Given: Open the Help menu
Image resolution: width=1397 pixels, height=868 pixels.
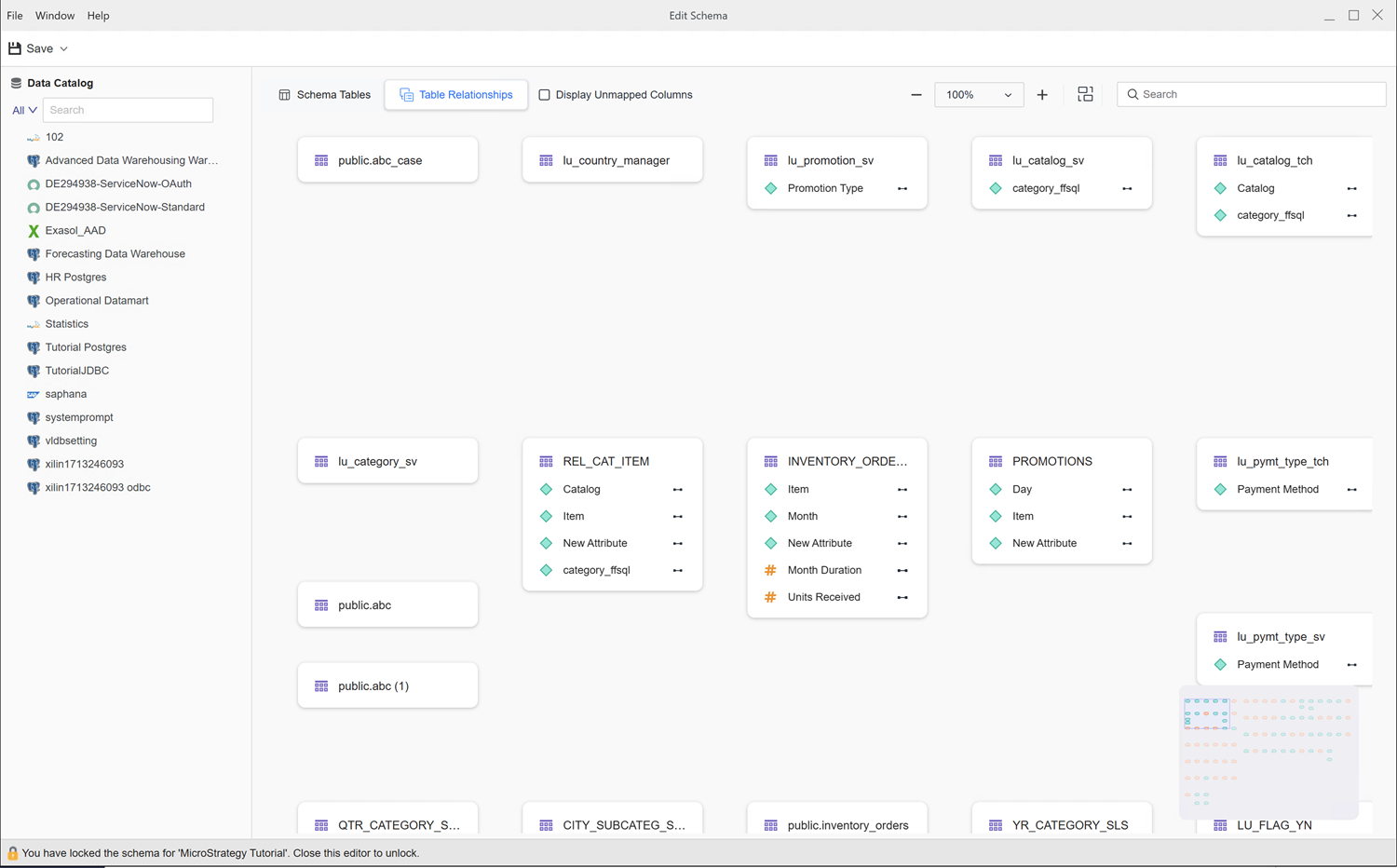Looking at the screenshot, I should [98, 16].
